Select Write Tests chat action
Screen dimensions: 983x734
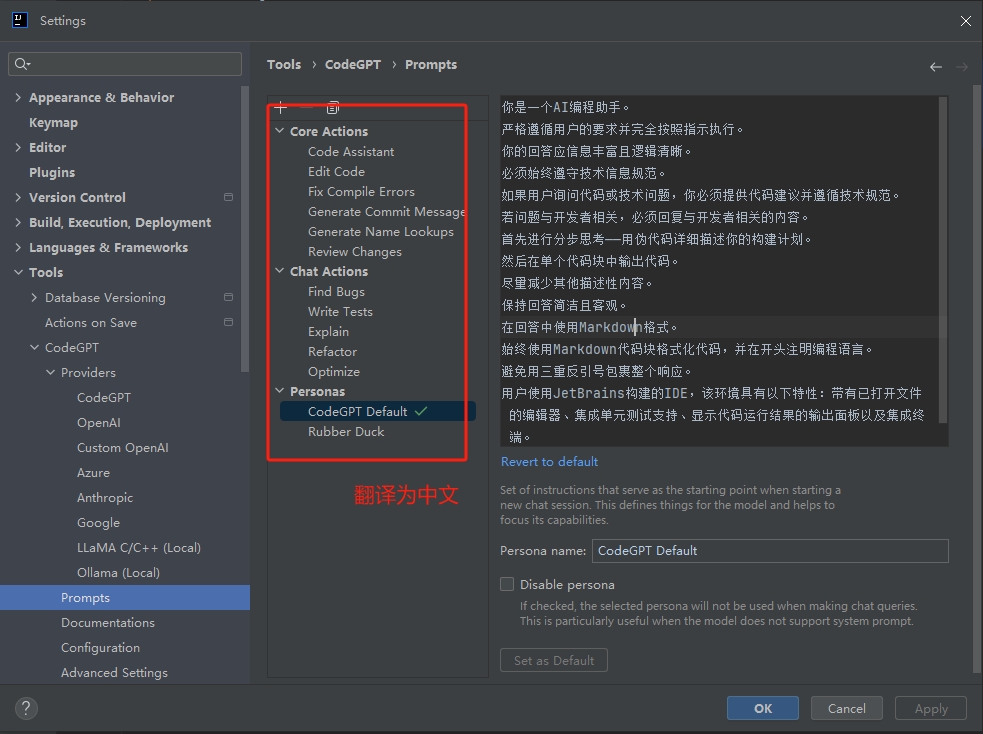point(340,312)
